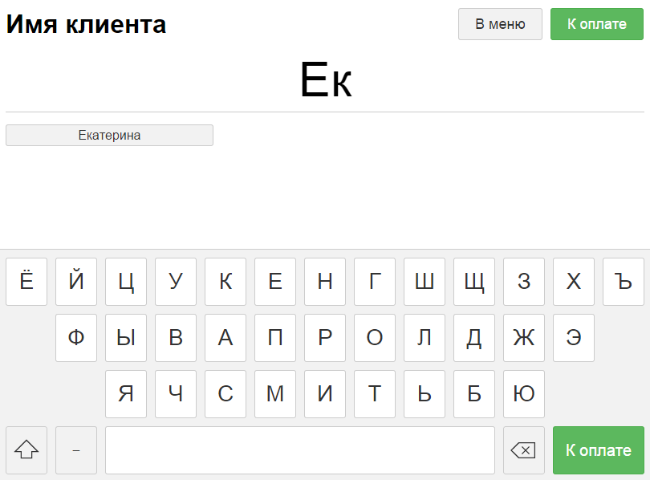Tap the Б key

pyautogui.click(x=474, y=393)
